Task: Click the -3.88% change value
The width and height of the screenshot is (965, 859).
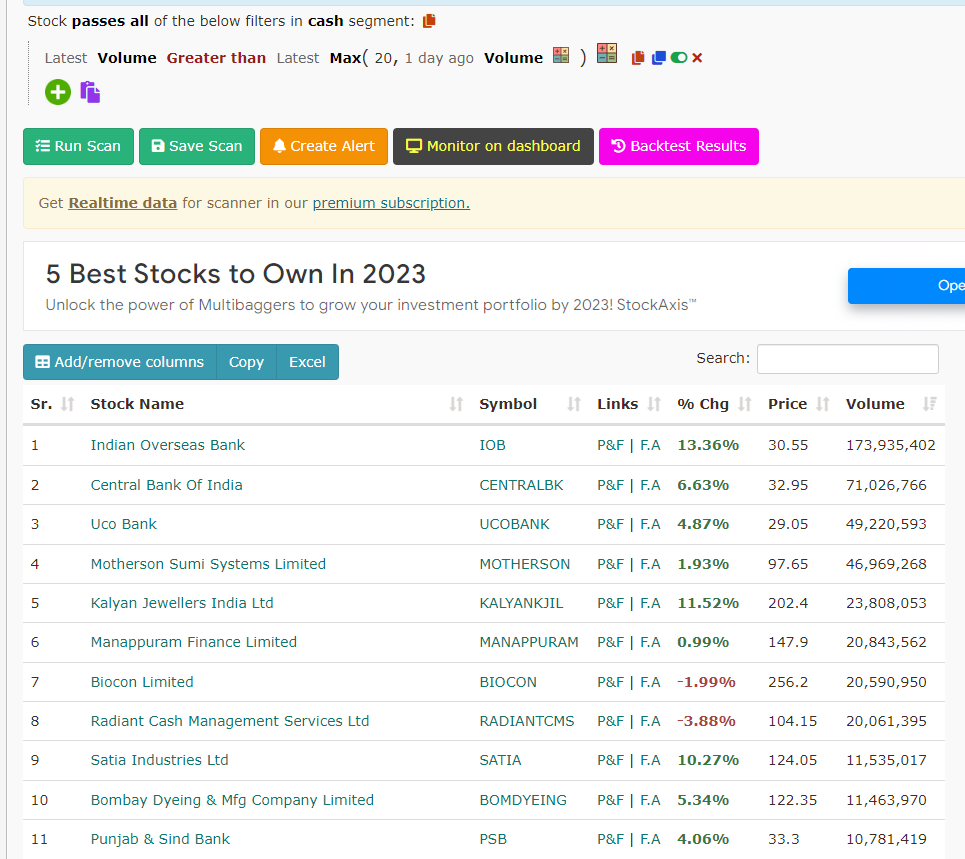Action: coord(706,721)
